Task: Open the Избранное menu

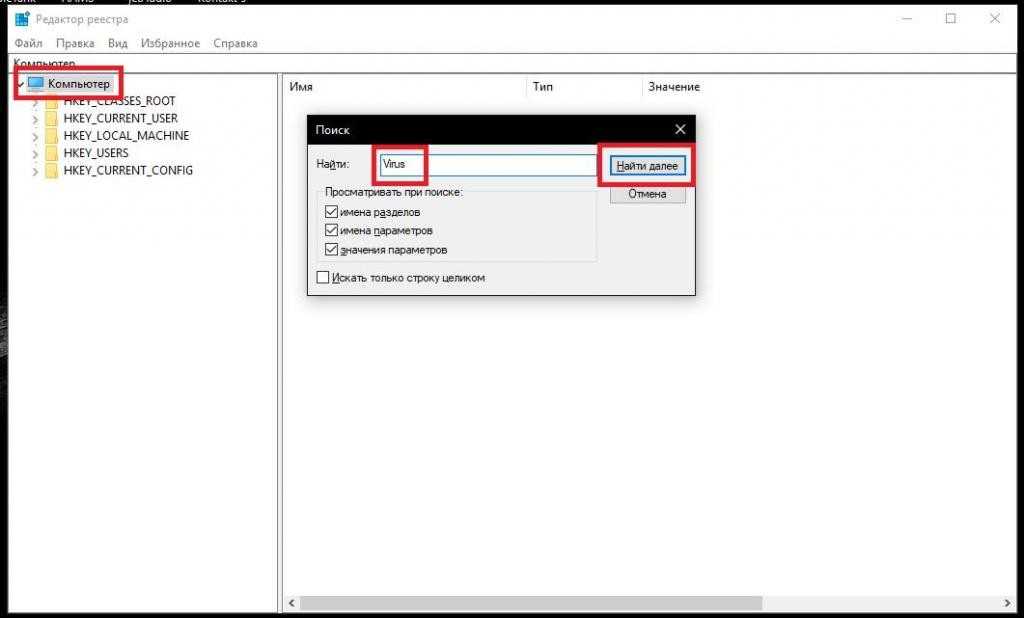Action: pos(170,43)
